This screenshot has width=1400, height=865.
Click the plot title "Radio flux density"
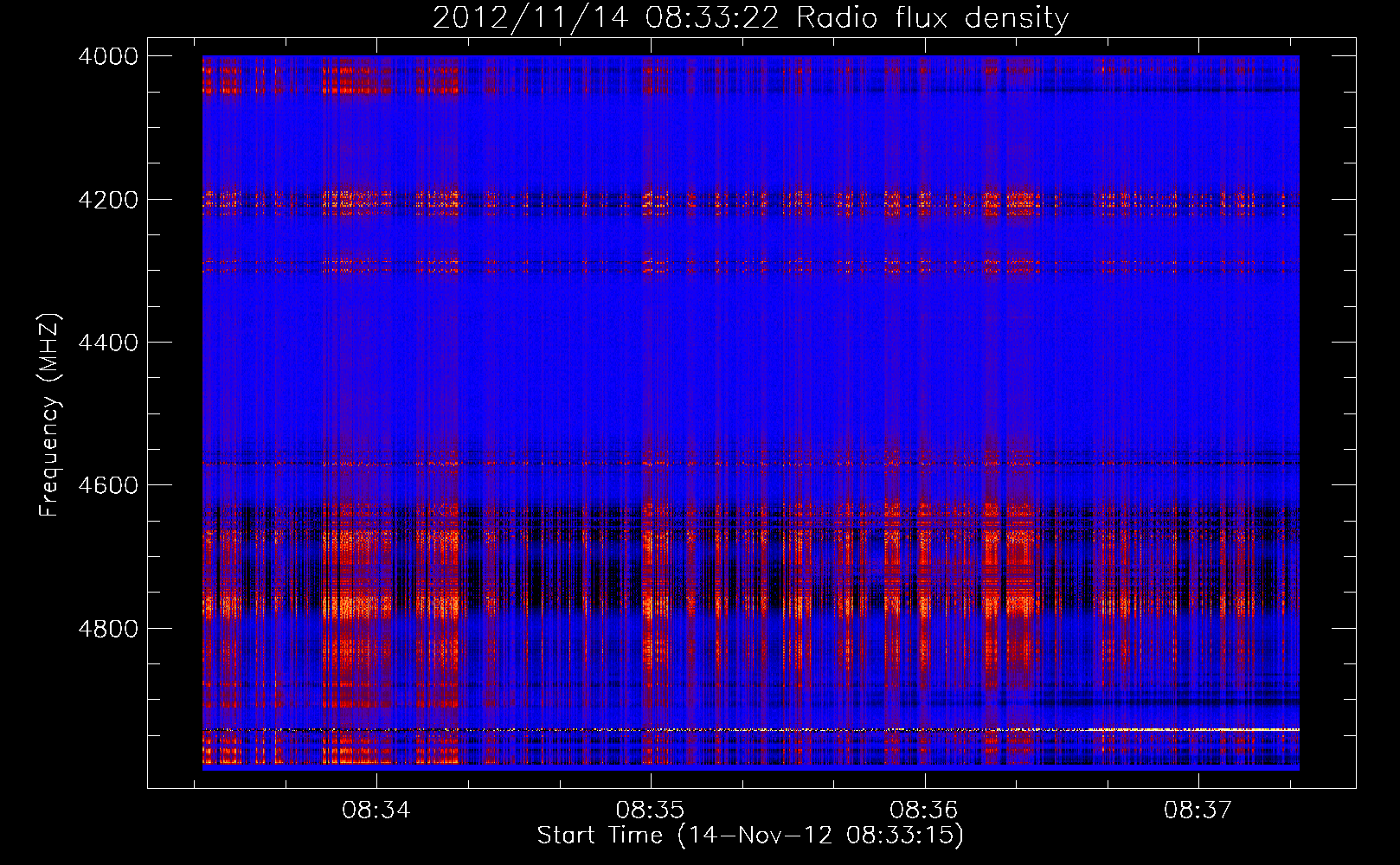932,17
